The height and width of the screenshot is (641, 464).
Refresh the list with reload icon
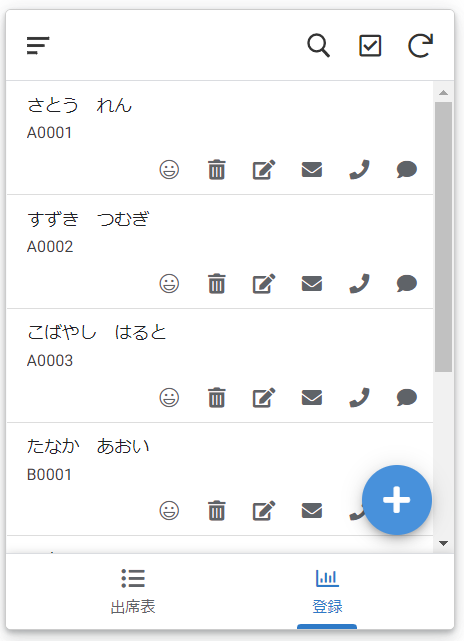(x=421, y=45)
